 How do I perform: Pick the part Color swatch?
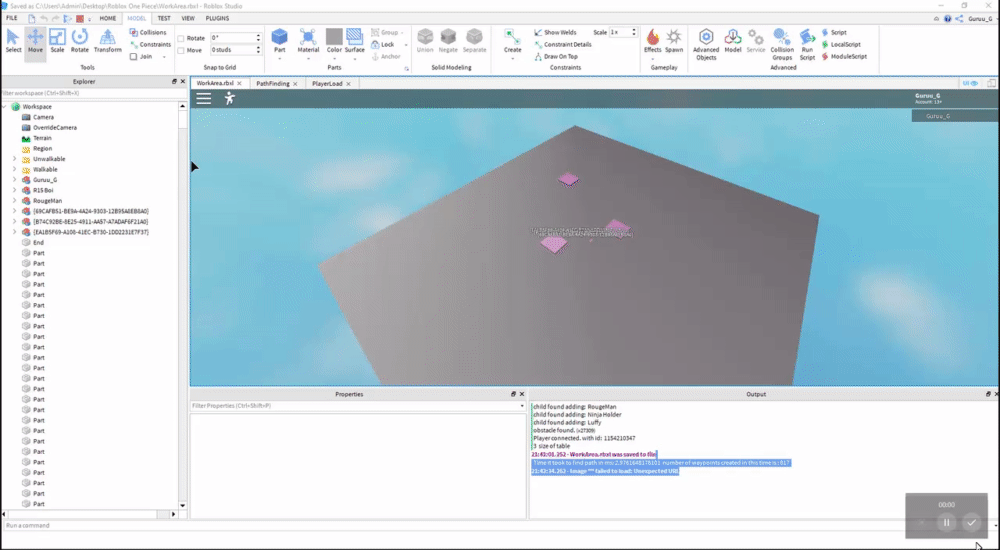click(334, 36)
